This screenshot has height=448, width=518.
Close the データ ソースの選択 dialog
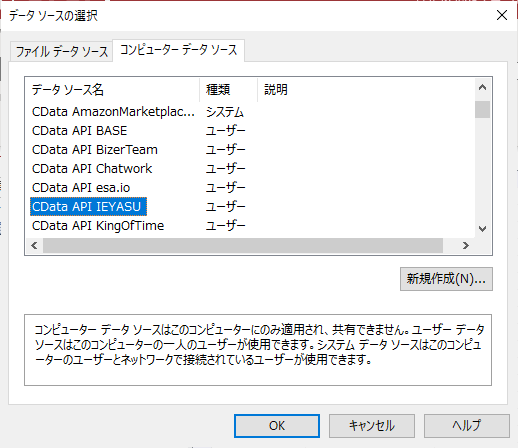pos(502,15)
